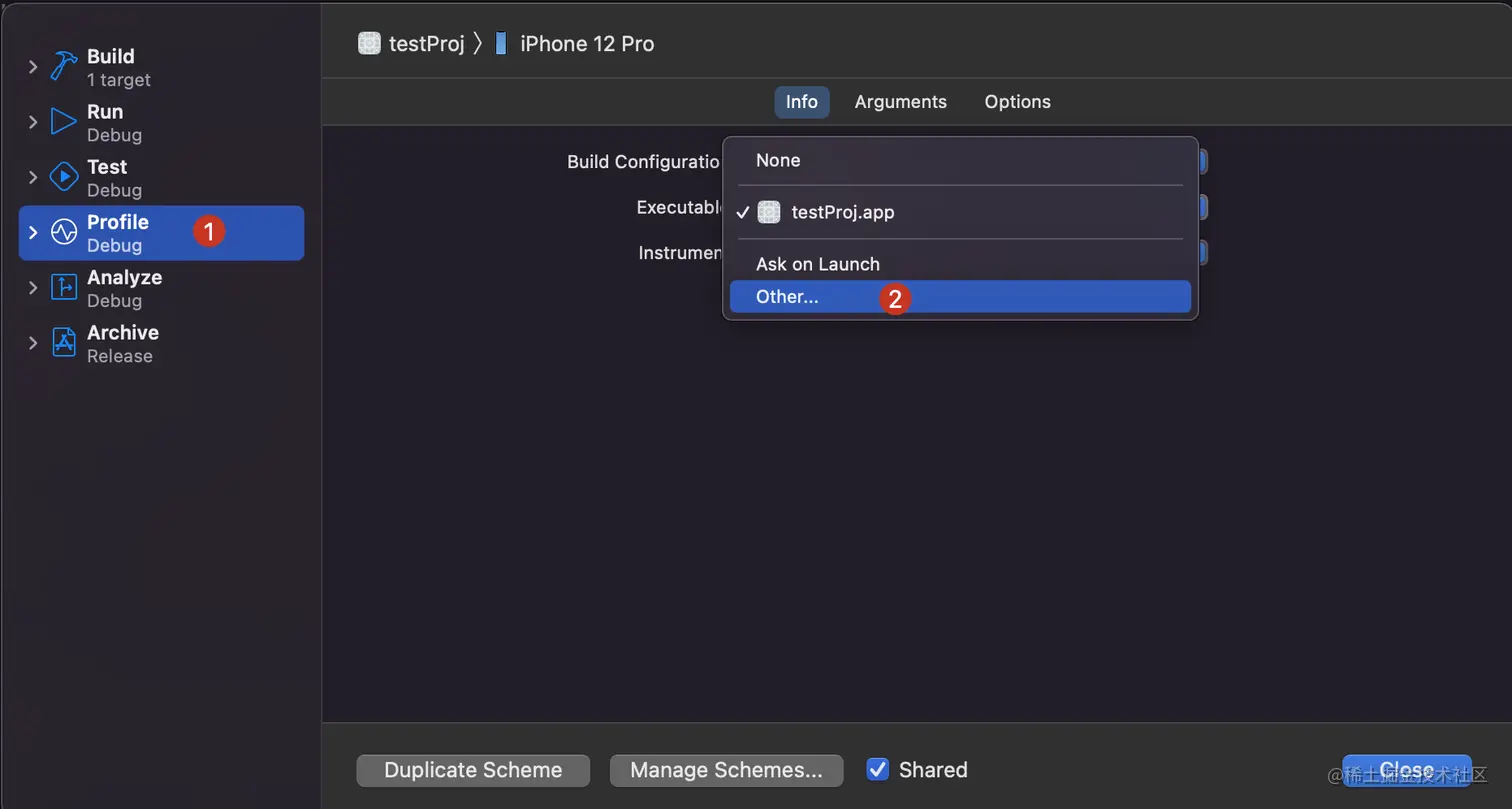Click the testProj scheme name in breadcrumb

tap(426, 44)
